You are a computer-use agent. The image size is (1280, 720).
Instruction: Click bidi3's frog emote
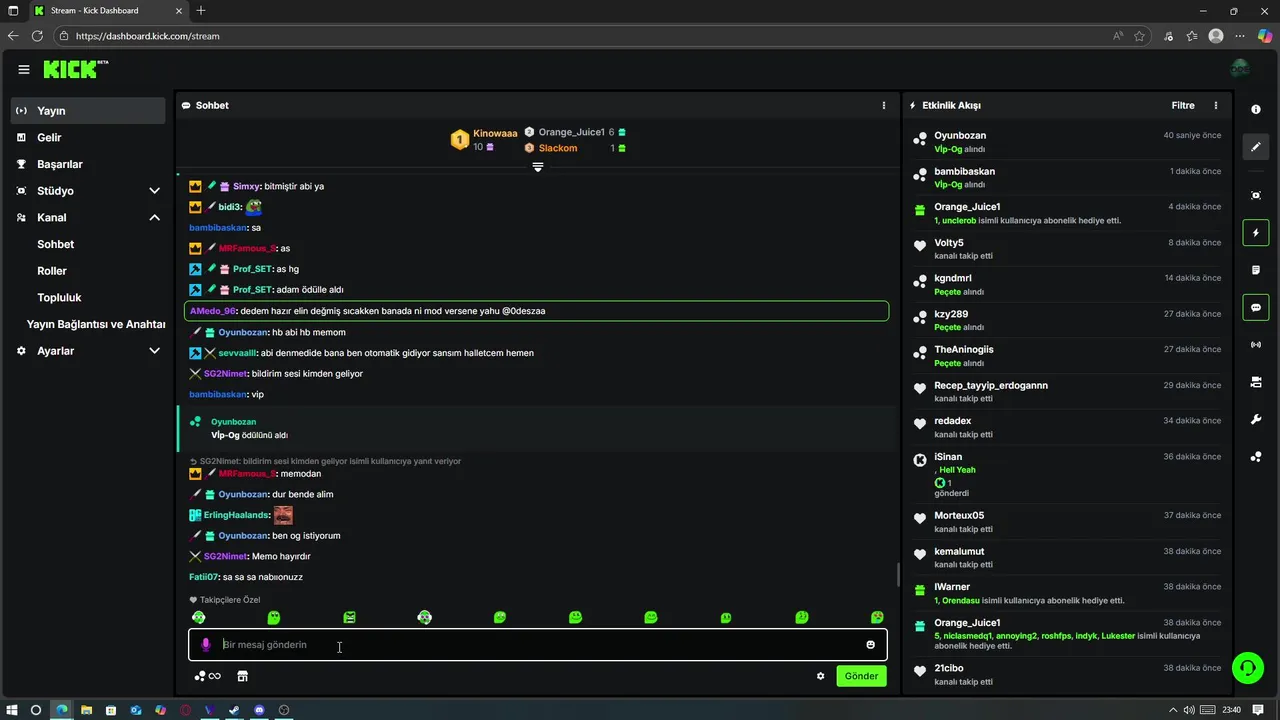pos(254,207)
